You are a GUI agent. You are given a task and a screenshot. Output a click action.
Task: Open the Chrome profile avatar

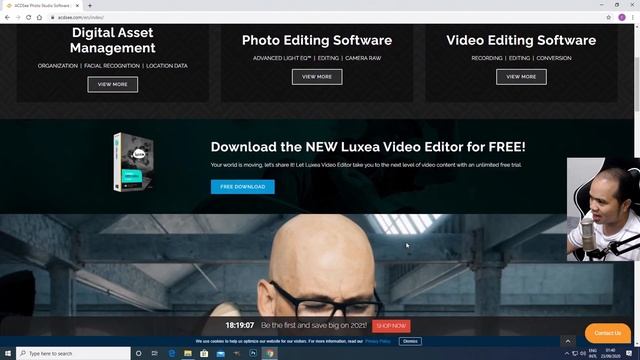point(622,18)
